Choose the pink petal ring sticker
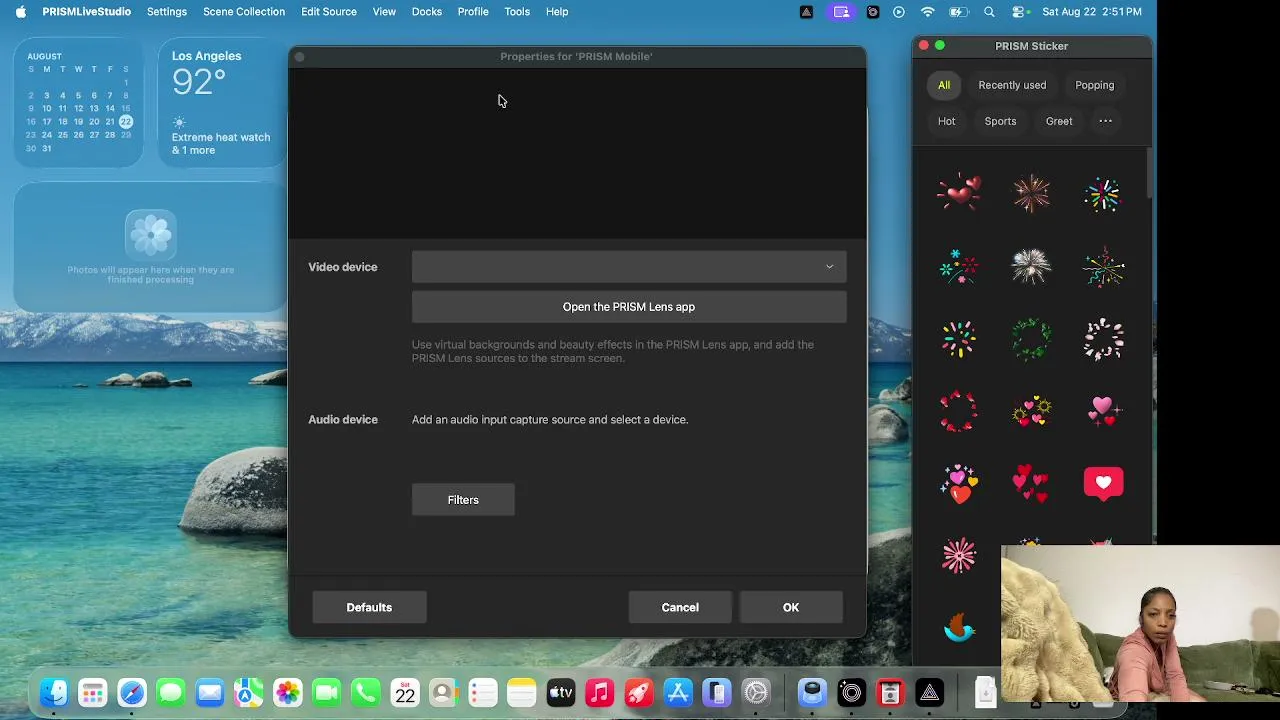Viewport: 1280px width, 720px height. pos(1103,339)
